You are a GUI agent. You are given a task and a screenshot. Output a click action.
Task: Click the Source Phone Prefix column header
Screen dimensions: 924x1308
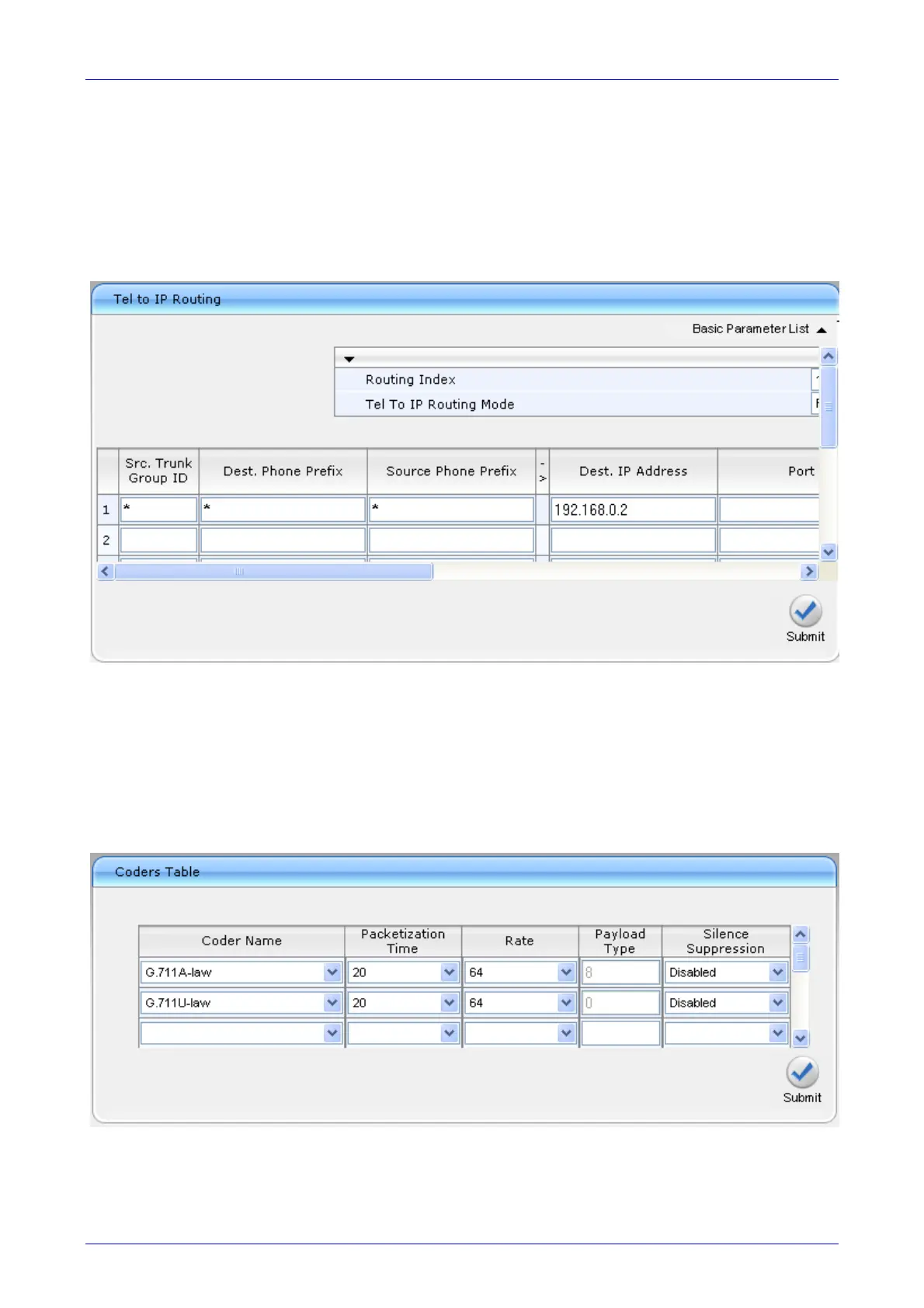click(x=451, y=471)
